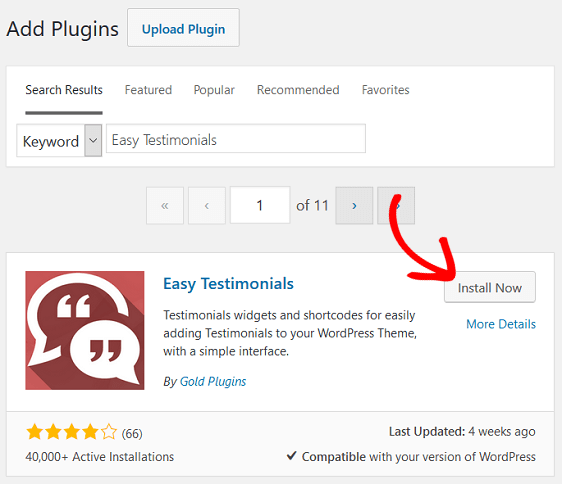
Task: Click Install Now for Easy Testimonials
Action: [x=490, y=288]
